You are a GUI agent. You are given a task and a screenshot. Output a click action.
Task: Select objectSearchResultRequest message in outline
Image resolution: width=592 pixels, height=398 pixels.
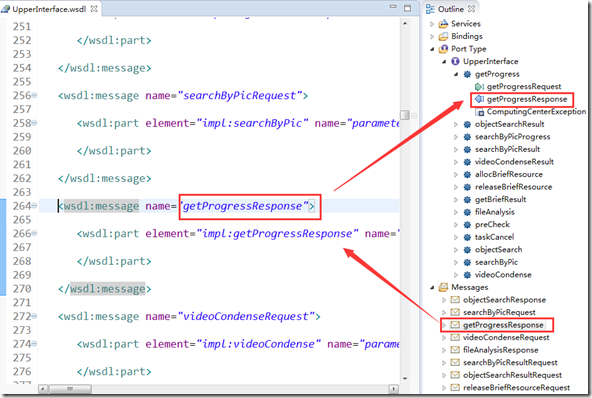(x=512, y=375)
